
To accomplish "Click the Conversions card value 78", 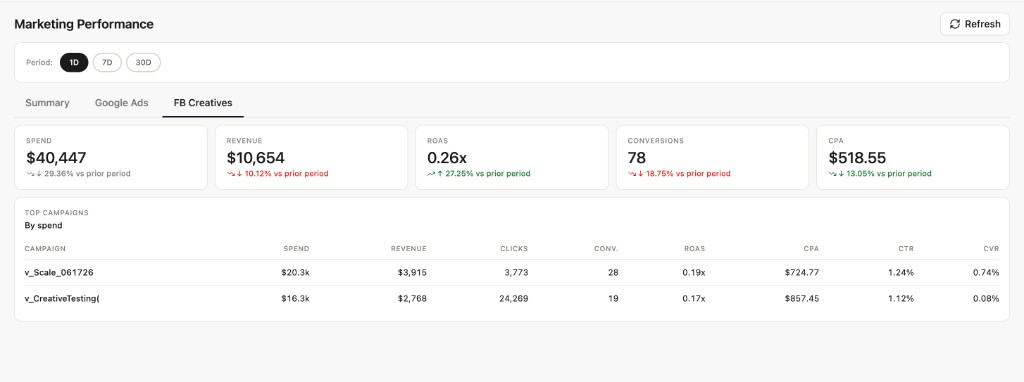I will [x=636, y=158].
